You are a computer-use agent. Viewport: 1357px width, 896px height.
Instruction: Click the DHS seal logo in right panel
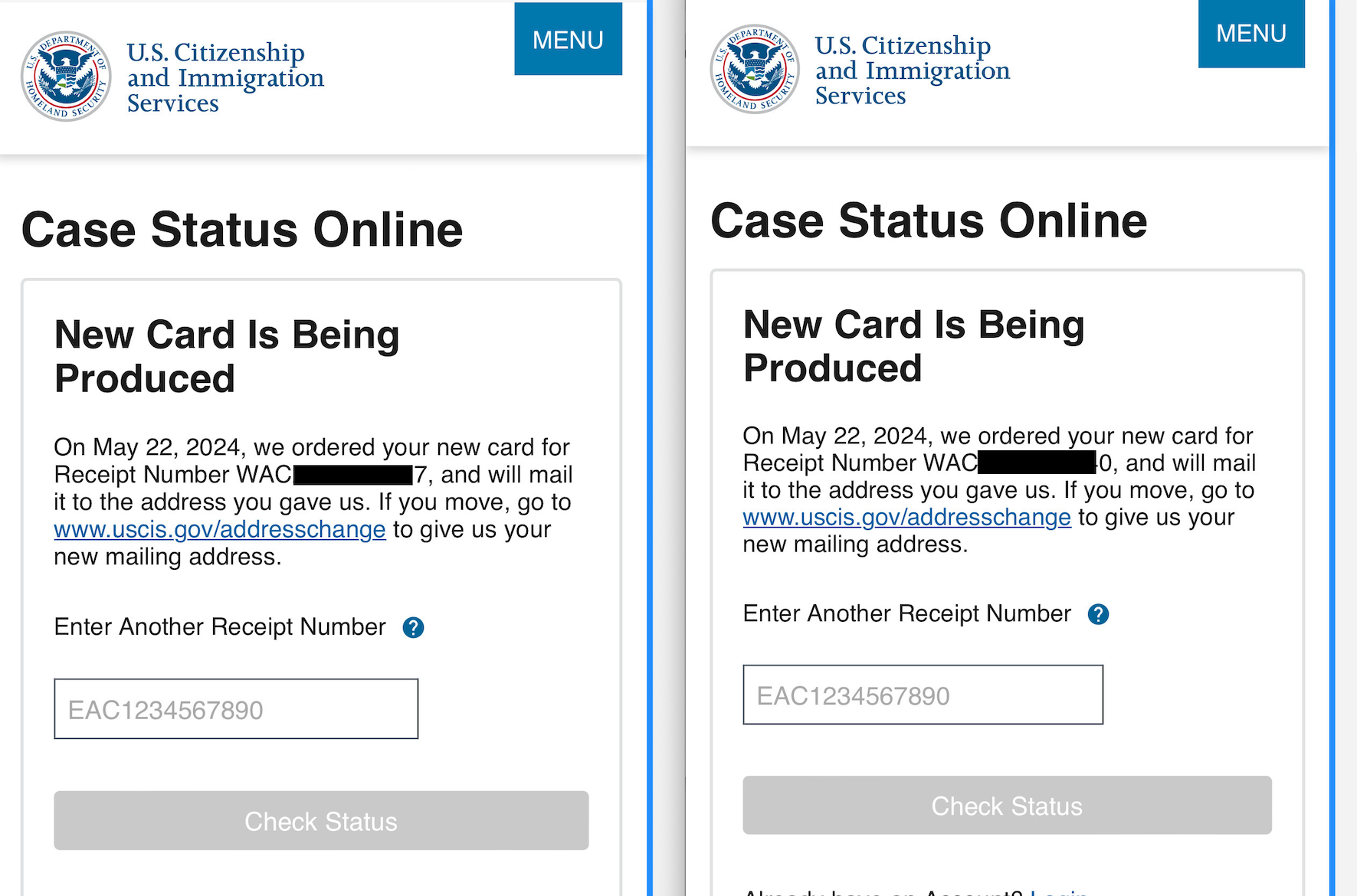(755, 69)
